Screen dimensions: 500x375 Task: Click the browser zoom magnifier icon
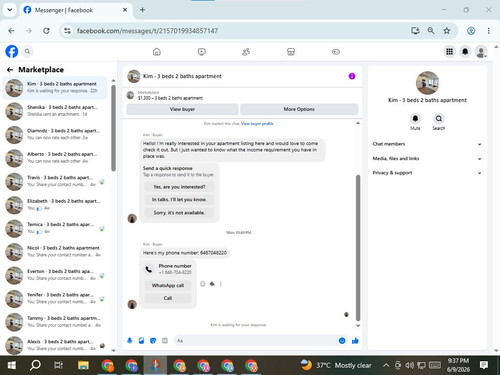pos(431,31)
